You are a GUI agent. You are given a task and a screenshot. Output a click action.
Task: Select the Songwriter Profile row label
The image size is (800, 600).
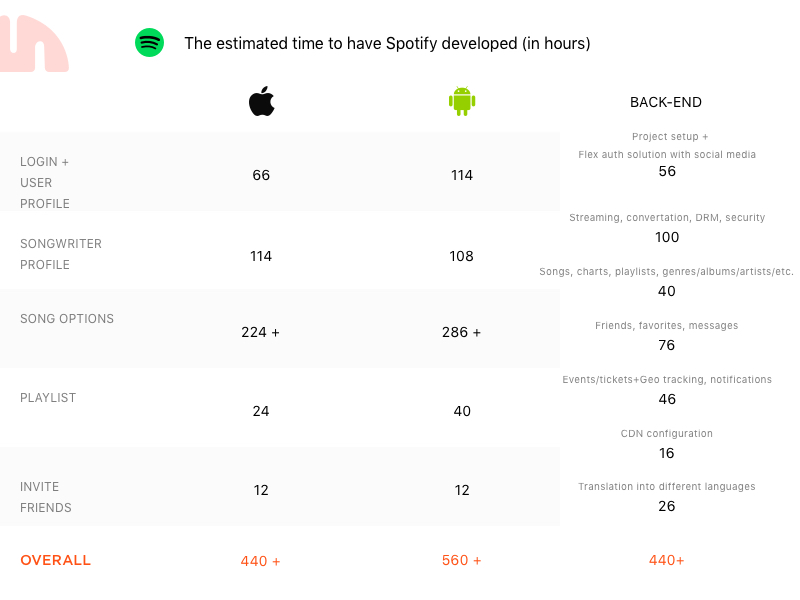tap(61, 254)
